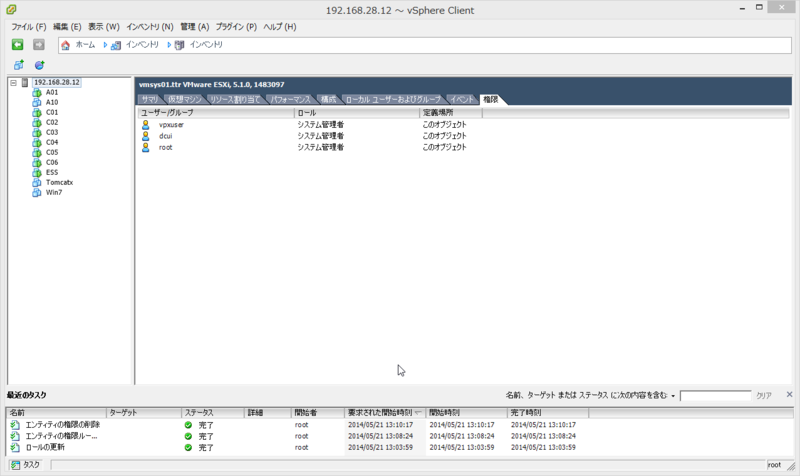Switch to the ローカル ユーザーおよびグループ tab

[x=393, y=99]
